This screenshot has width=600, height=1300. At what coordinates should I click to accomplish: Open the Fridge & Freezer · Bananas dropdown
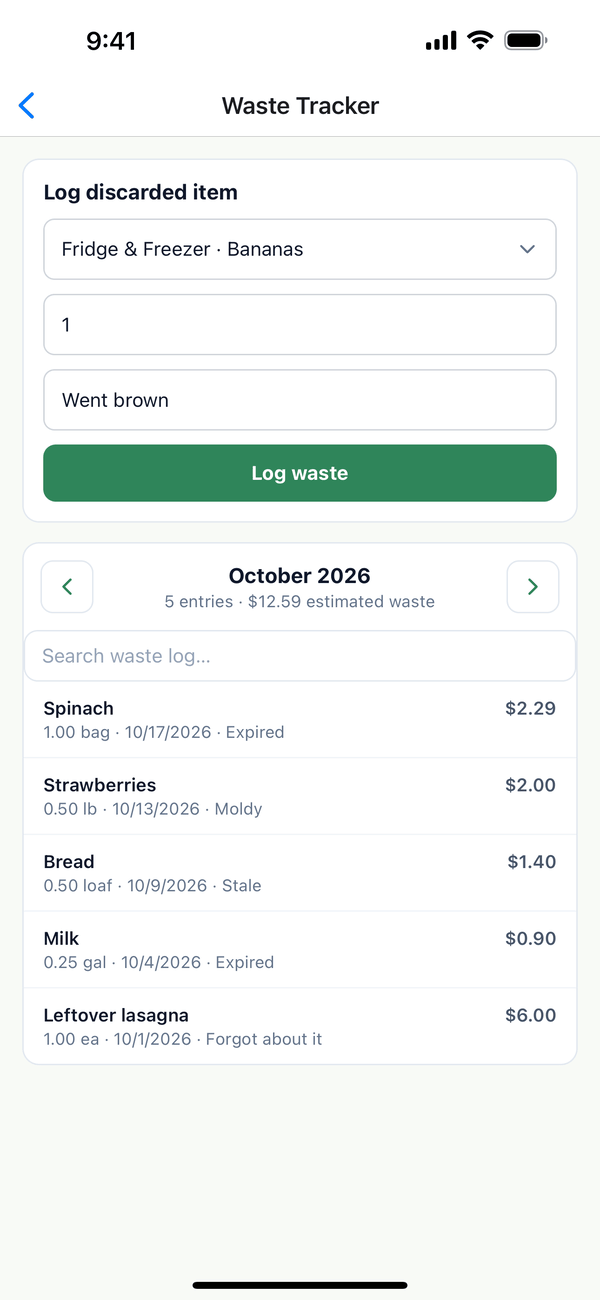[x=300, y=249]
